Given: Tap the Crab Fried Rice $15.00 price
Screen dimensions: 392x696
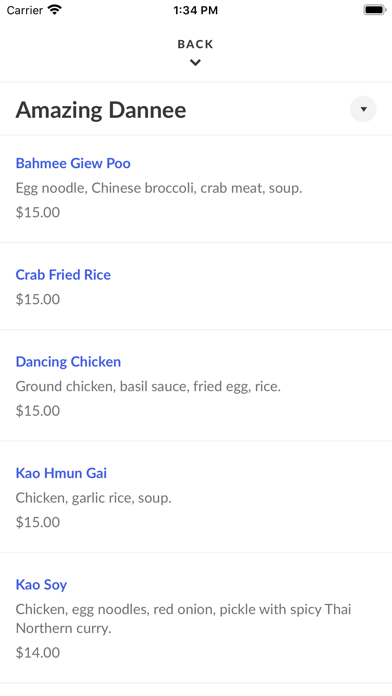Looking at the screenshot, I should 38,299.
